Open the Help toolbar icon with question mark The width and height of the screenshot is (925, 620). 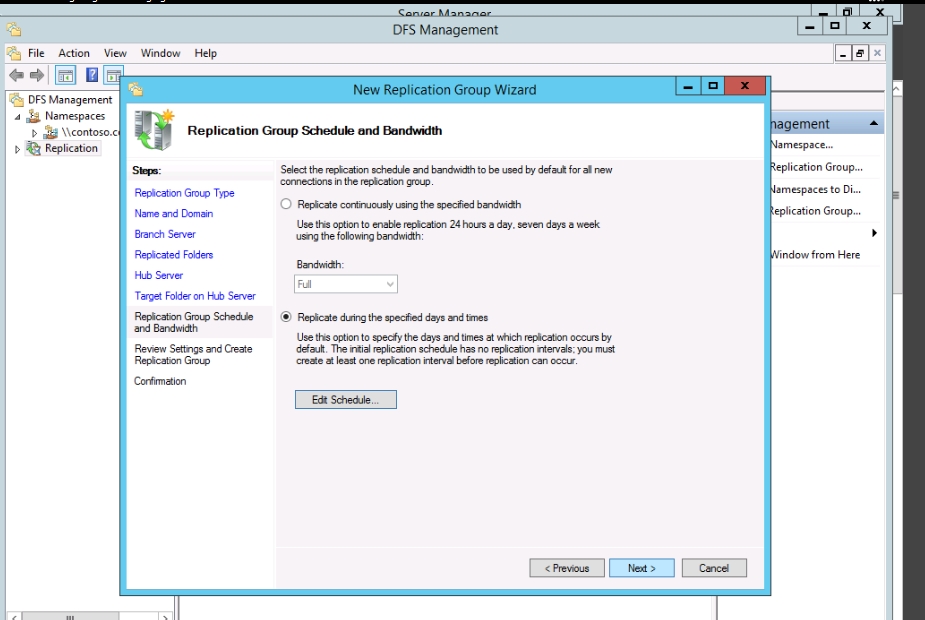(92, 75)
